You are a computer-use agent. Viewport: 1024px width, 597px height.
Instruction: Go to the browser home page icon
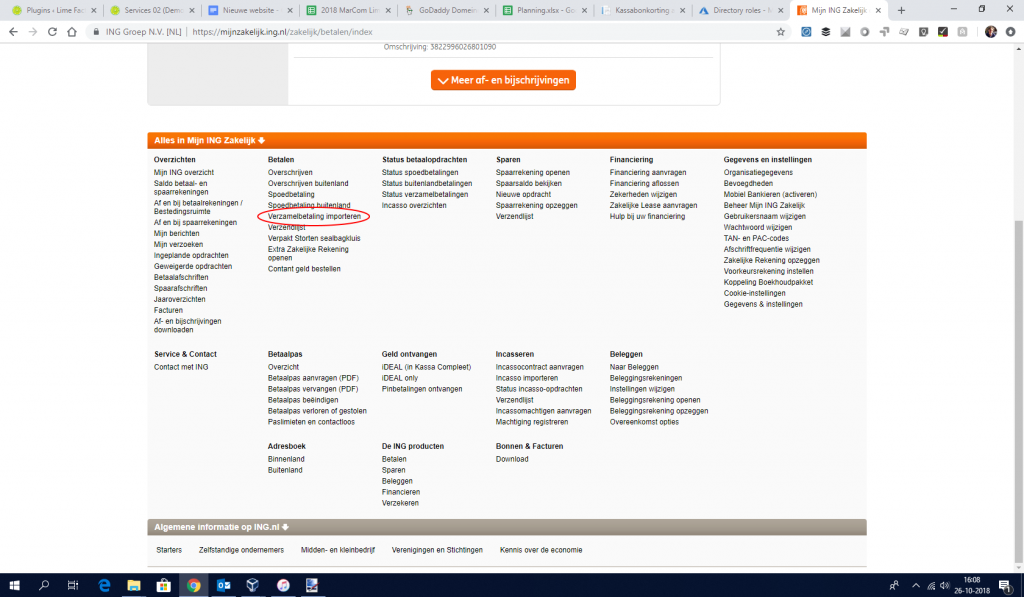[72, 31]
